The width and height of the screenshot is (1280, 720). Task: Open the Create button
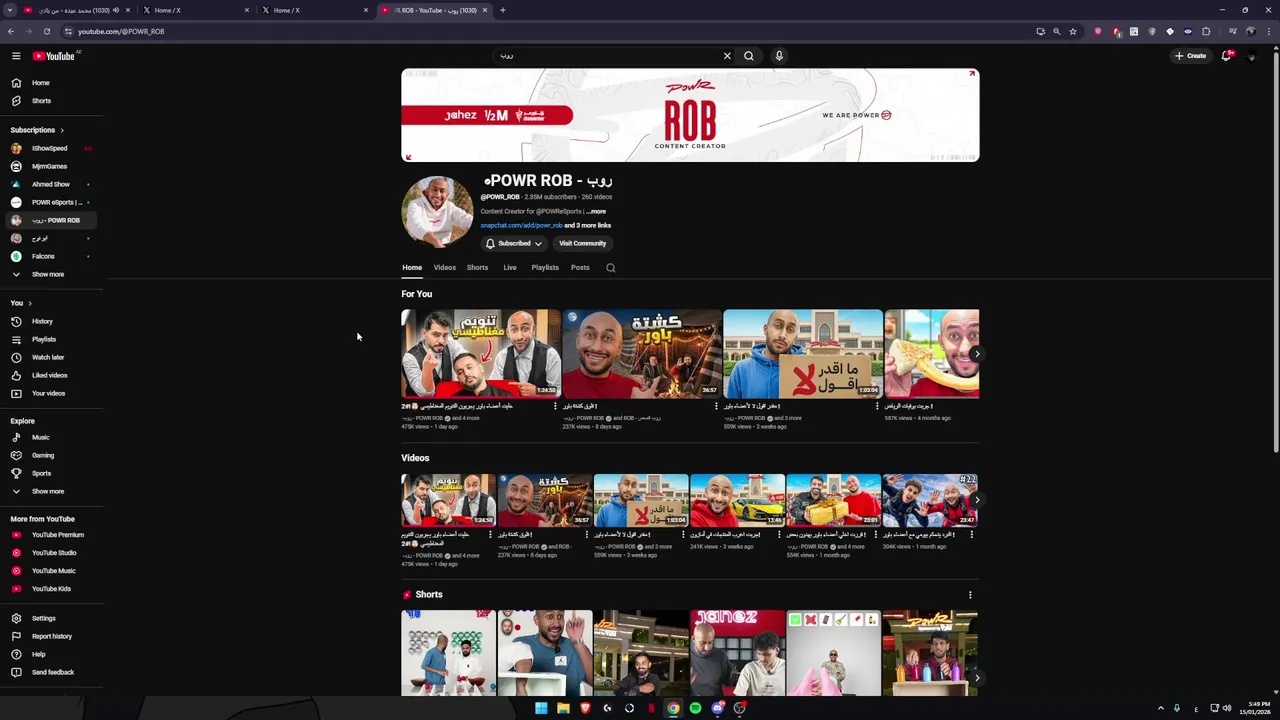(x=1191, y=56)
